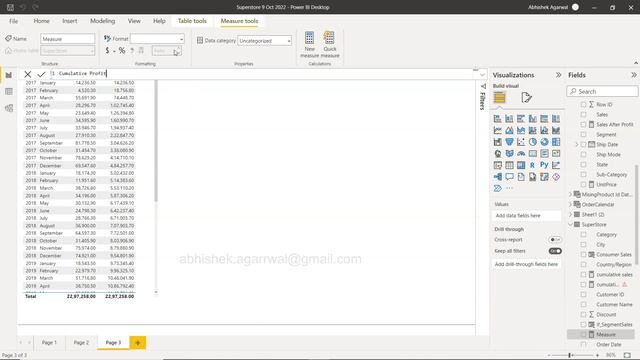Collapse the SuperStore table
The image size is (640, 360).
click(x=571, y=224)
